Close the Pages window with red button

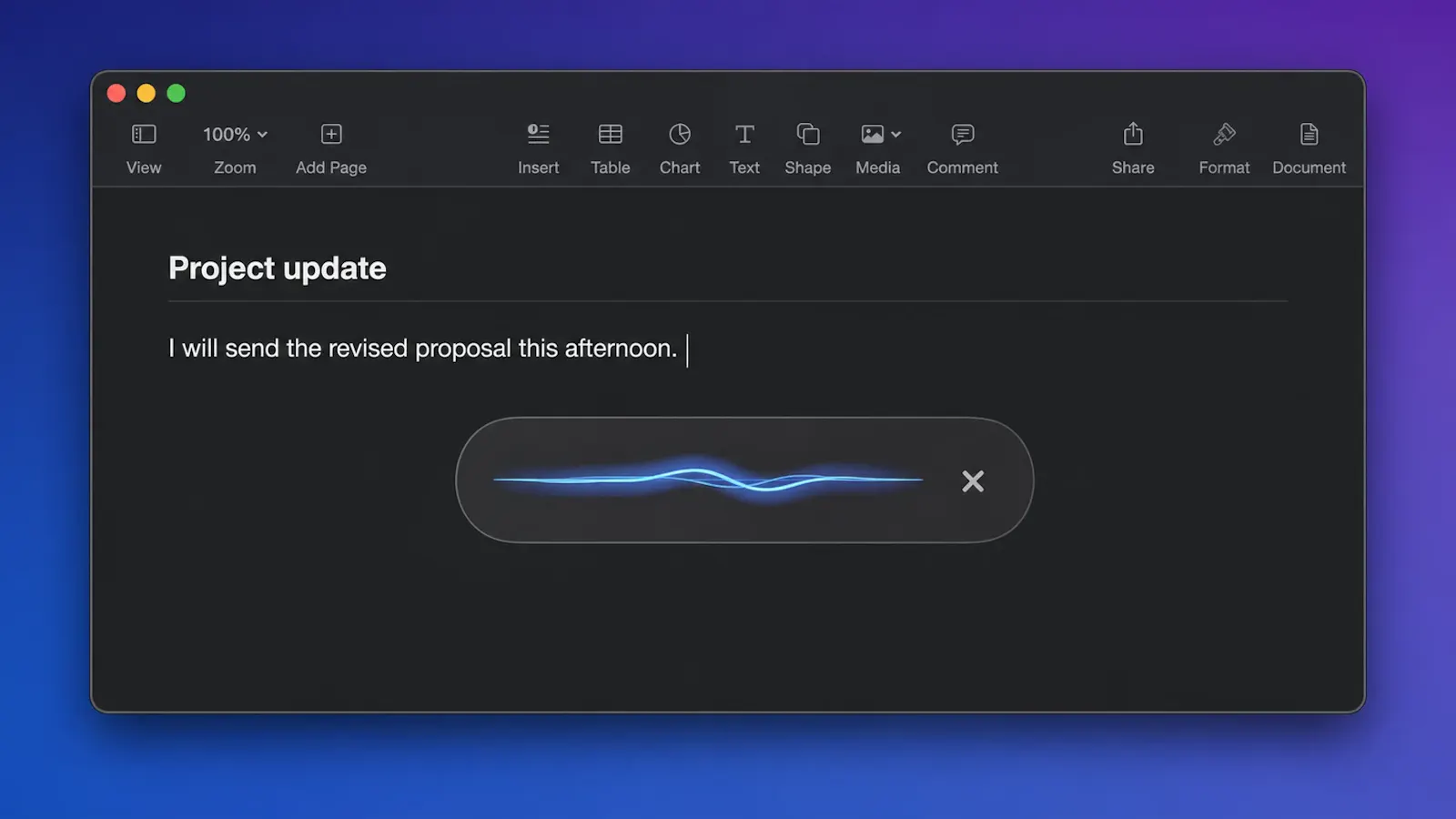pos(116,94)
